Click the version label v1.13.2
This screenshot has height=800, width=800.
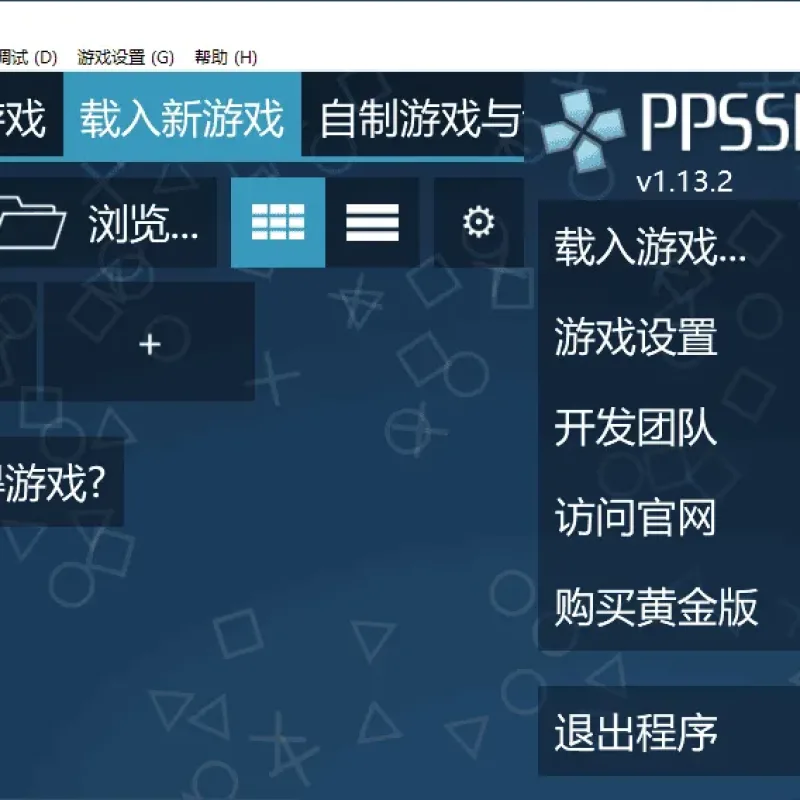click(x=685, y=182)
